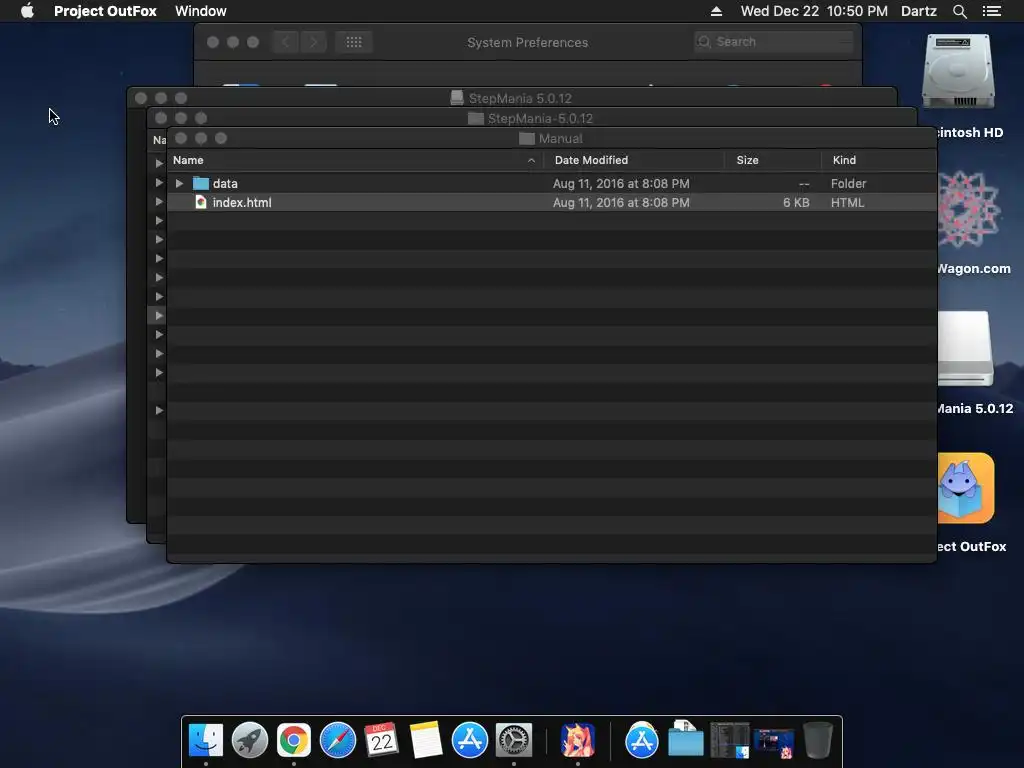This screenshot has width=1024, height=768.
Task: Open Finder from the Dock
Action: (206, 740)
